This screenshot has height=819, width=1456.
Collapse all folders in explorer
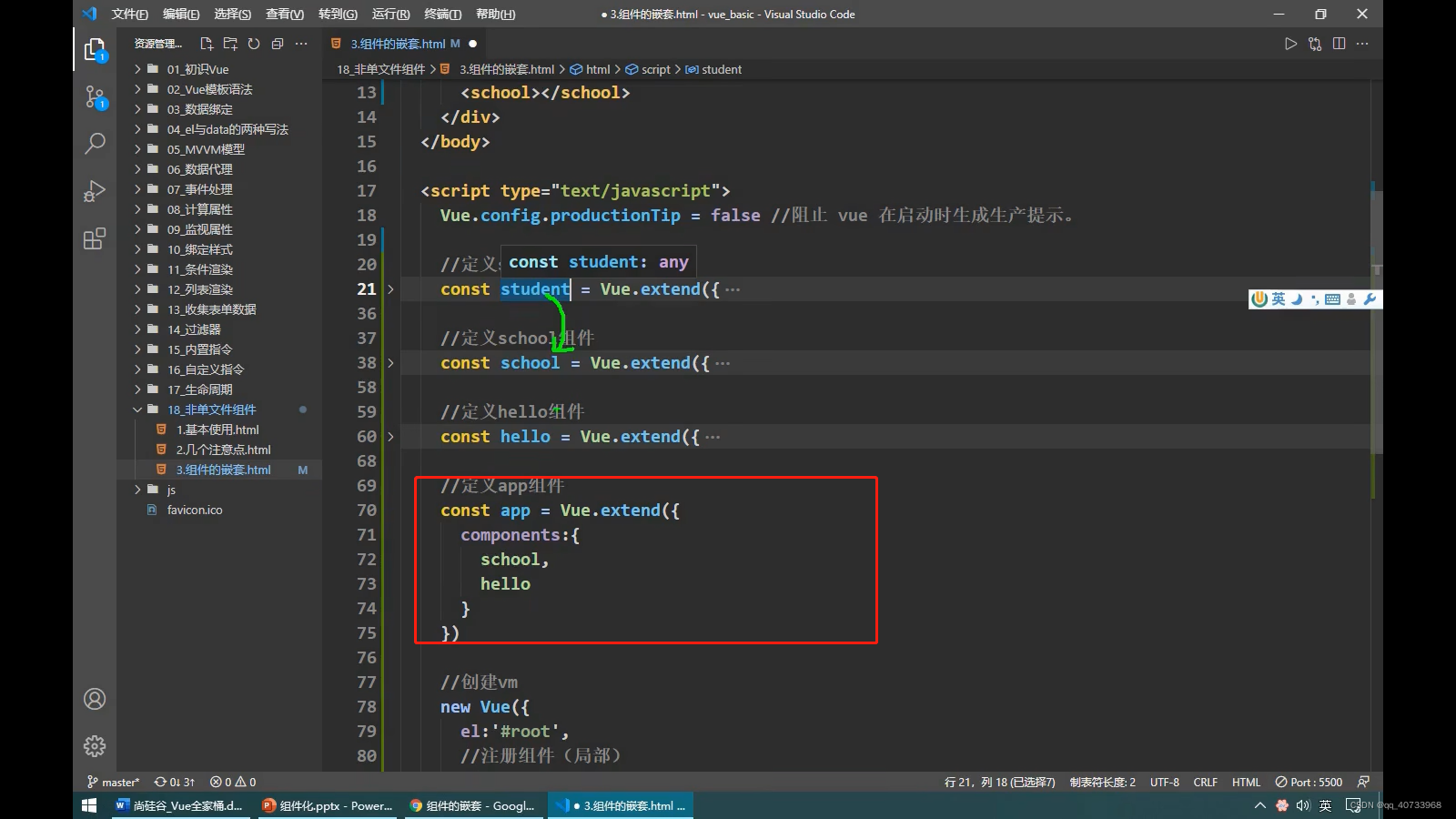(x=278, y=44)
